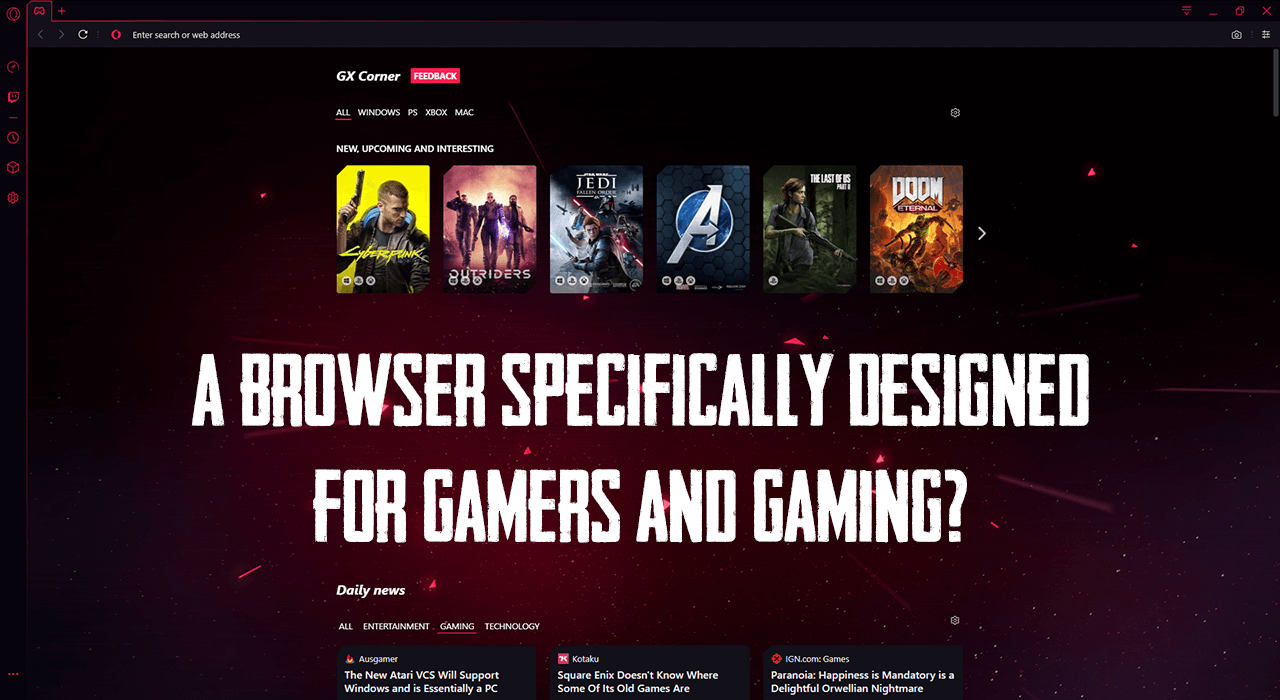Image resolution: width=1280 pixels, height=700 pixels.
Task: Open the DOOM Eternal game card
Action: tap(916, 229)
